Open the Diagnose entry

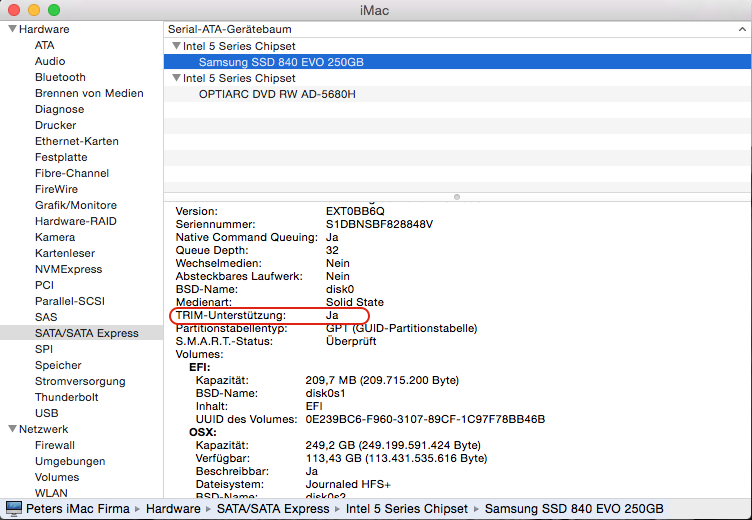[x=59, y=109]
